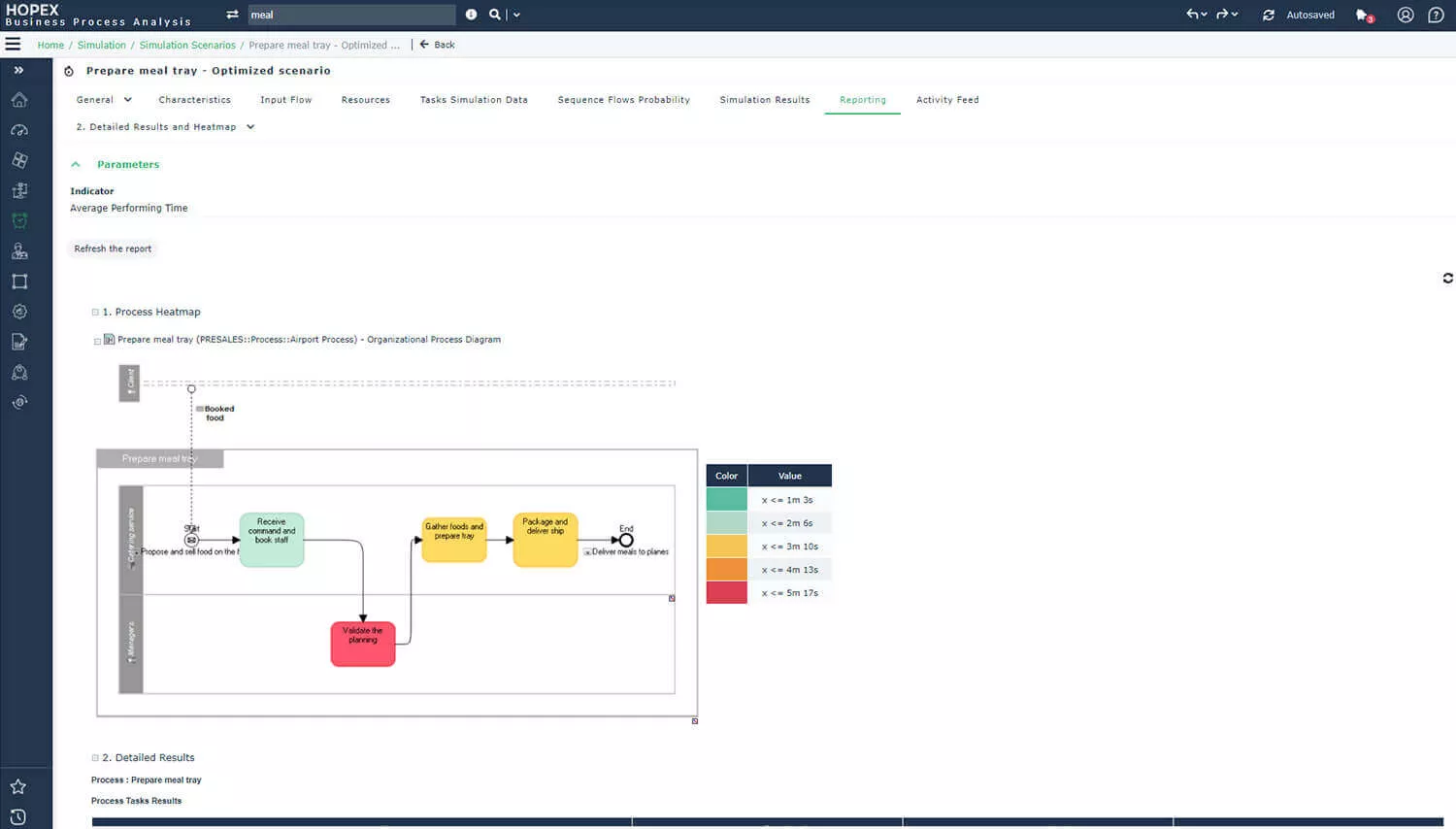Screen dimensions: 1456x829
Task: Open the hamburger main menu
Action: (x=13, y=44)
